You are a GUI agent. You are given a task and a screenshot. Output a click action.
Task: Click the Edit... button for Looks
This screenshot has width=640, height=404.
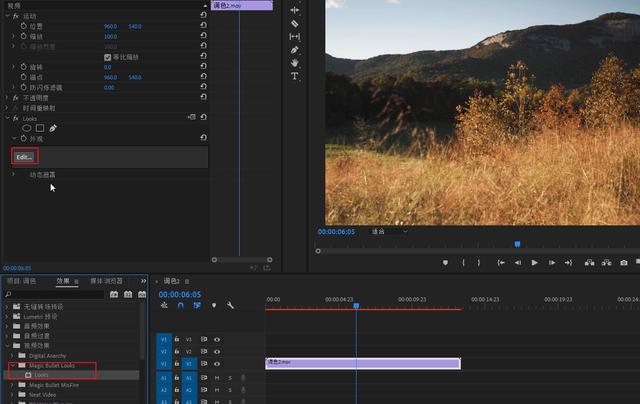(x=24, y=157)
